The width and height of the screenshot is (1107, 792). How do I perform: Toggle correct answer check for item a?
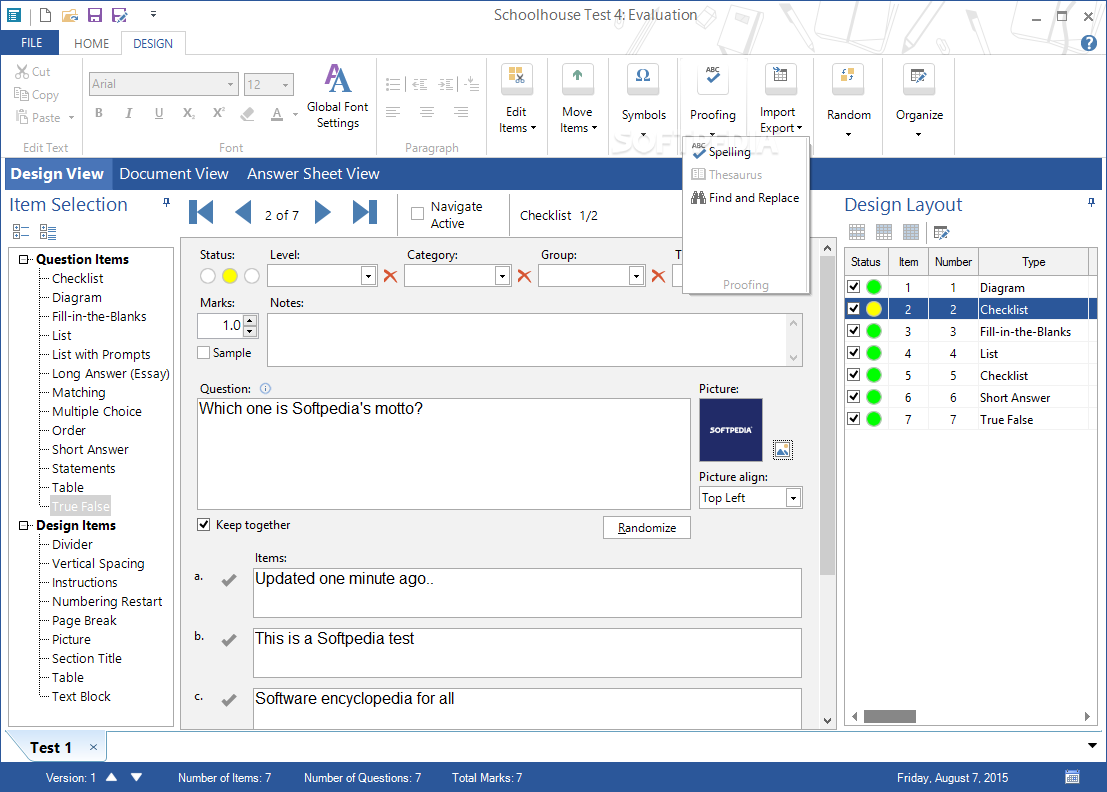229,580
